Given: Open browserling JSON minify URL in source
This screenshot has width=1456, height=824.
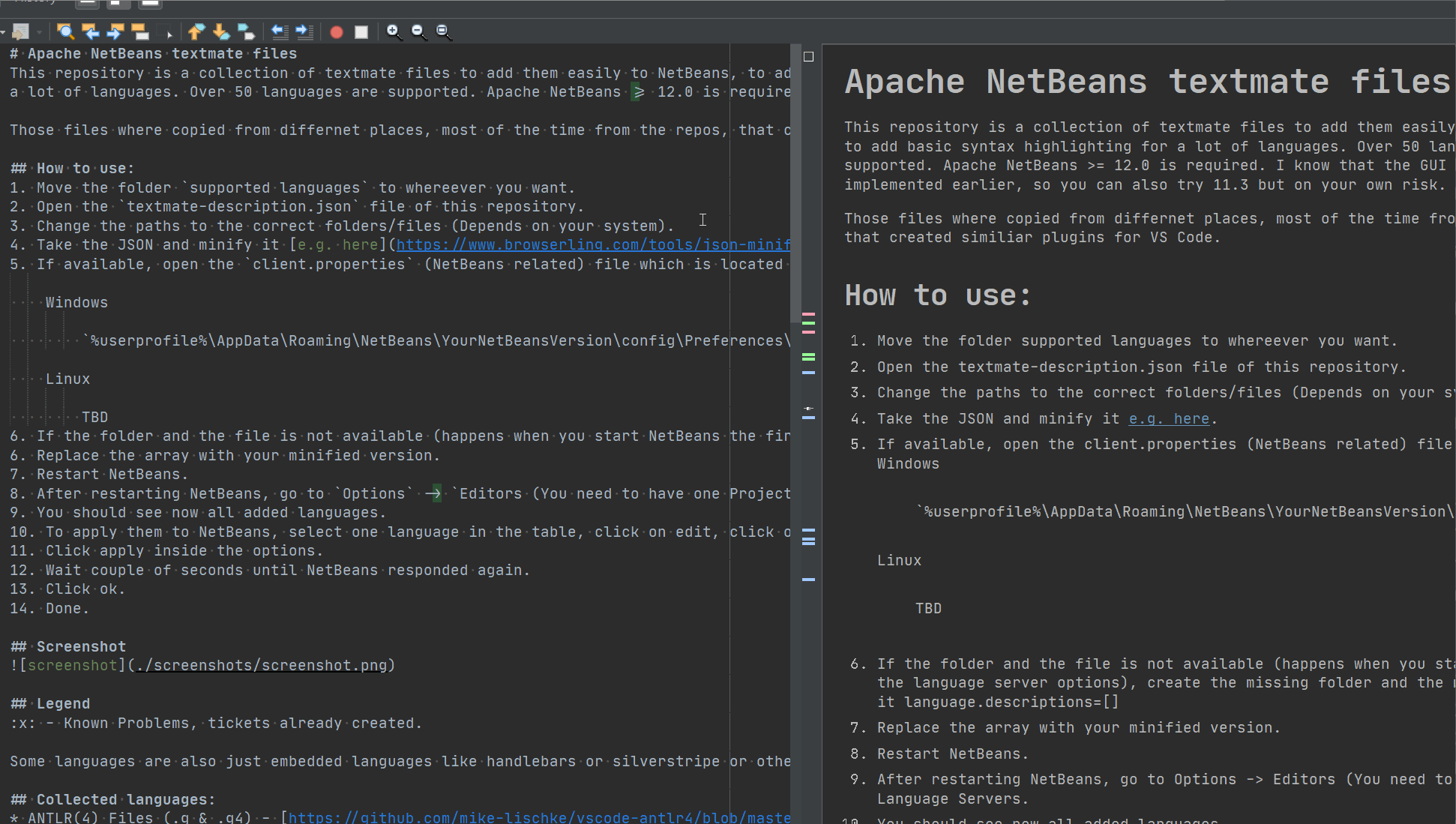Looking at the screenshot, I should [x=592, y=245].
